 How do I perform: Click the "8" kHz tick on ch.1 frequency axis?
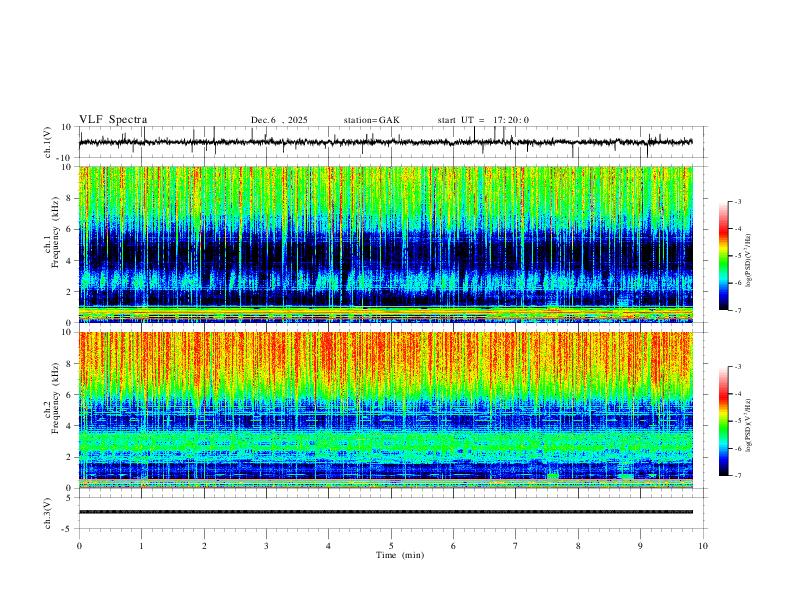[70, 198]
